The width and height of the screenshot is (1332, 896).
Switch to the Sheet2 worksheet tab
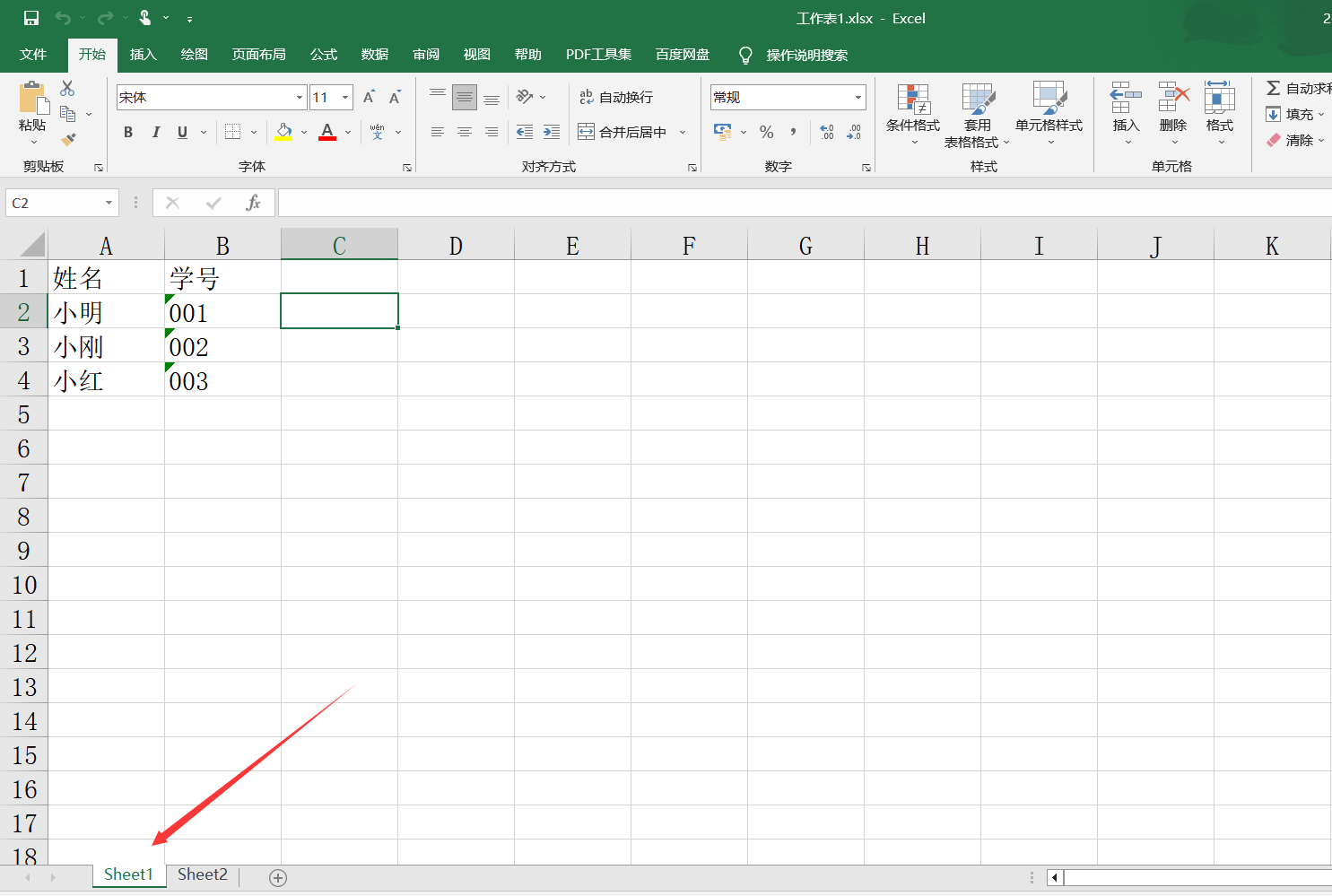click(x=203, y=874)
